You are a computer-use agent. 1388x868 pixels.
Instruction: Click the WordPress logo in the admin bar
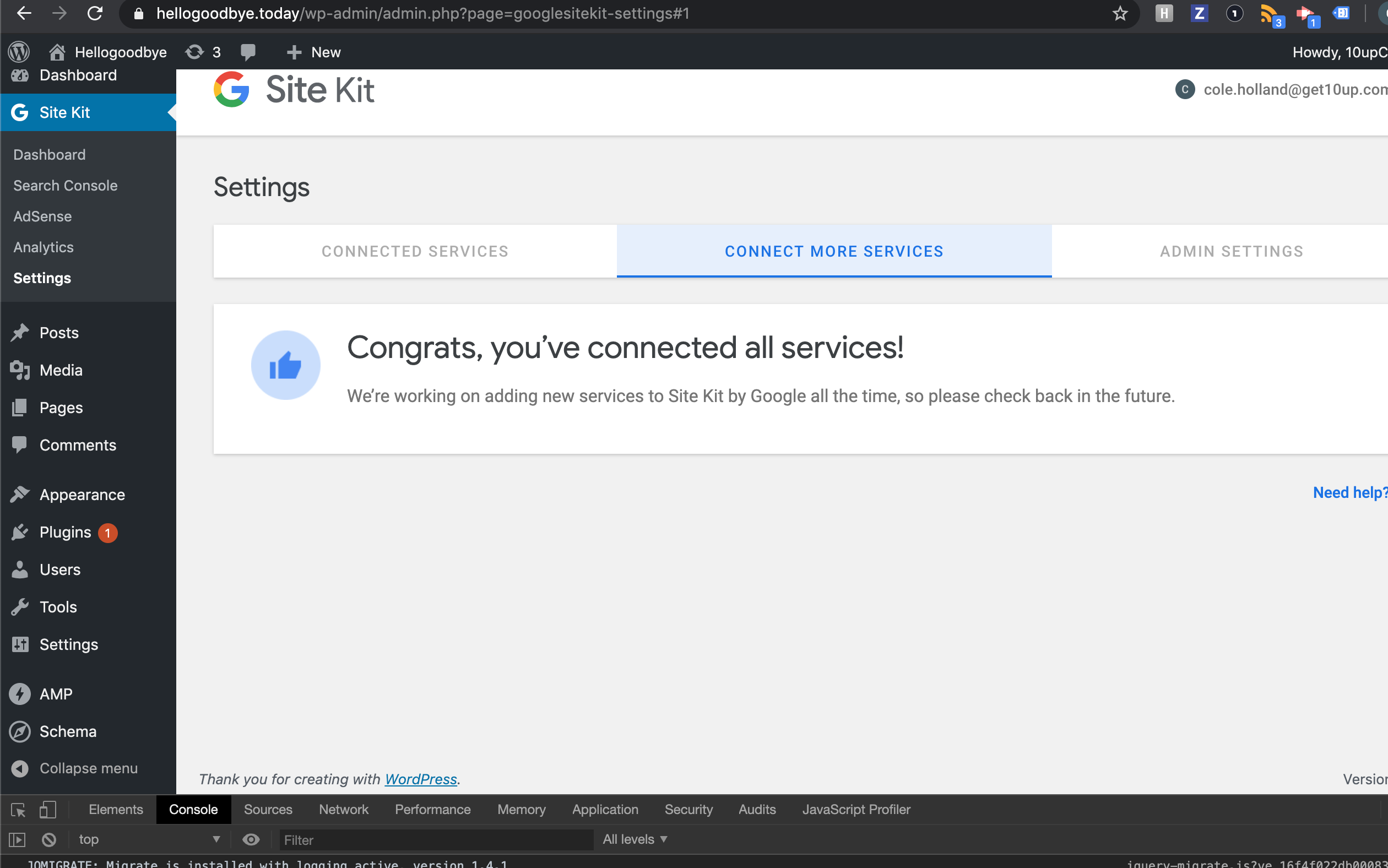click(18, 52)
